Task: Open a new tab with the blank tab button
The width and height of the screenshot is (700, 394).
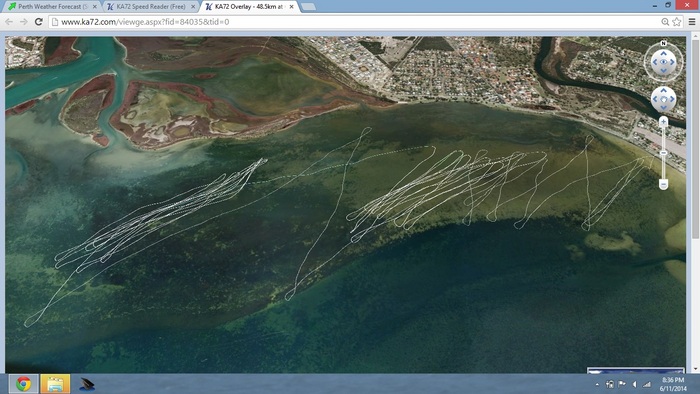Action: coord(308,7)
